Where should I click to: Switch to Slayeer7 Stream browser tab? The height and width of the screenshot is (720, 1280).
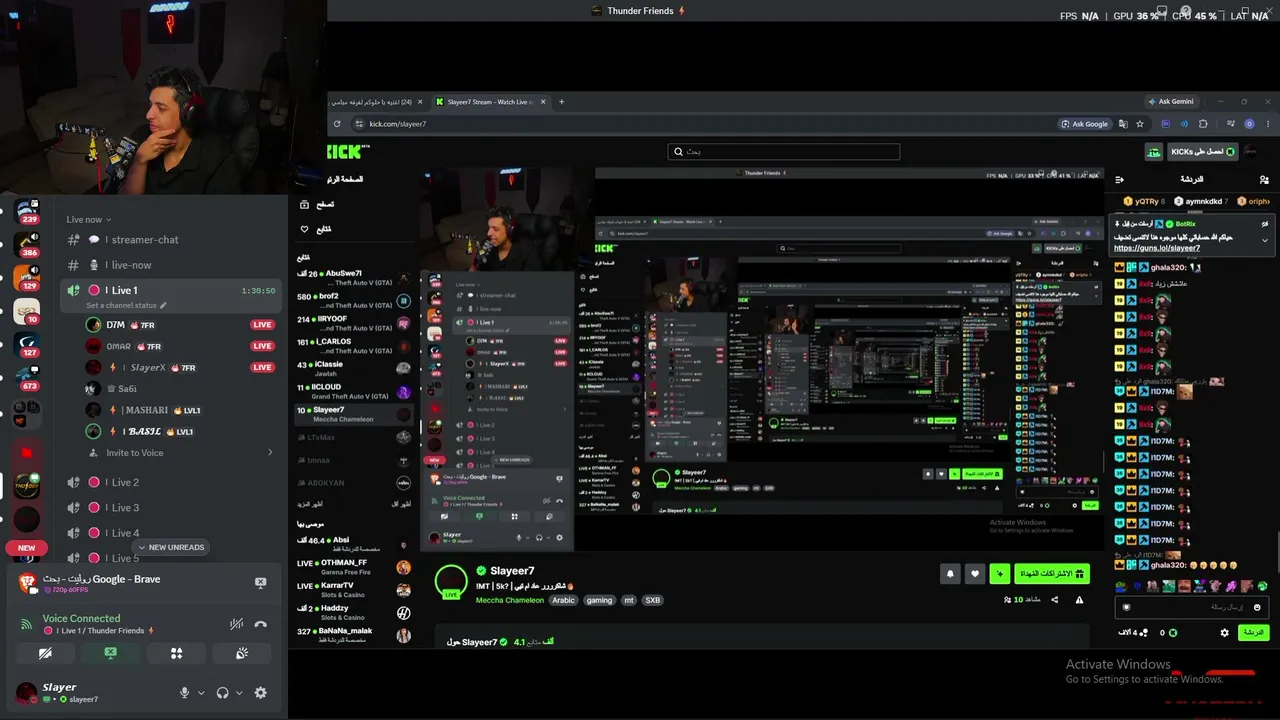point(490,102)
